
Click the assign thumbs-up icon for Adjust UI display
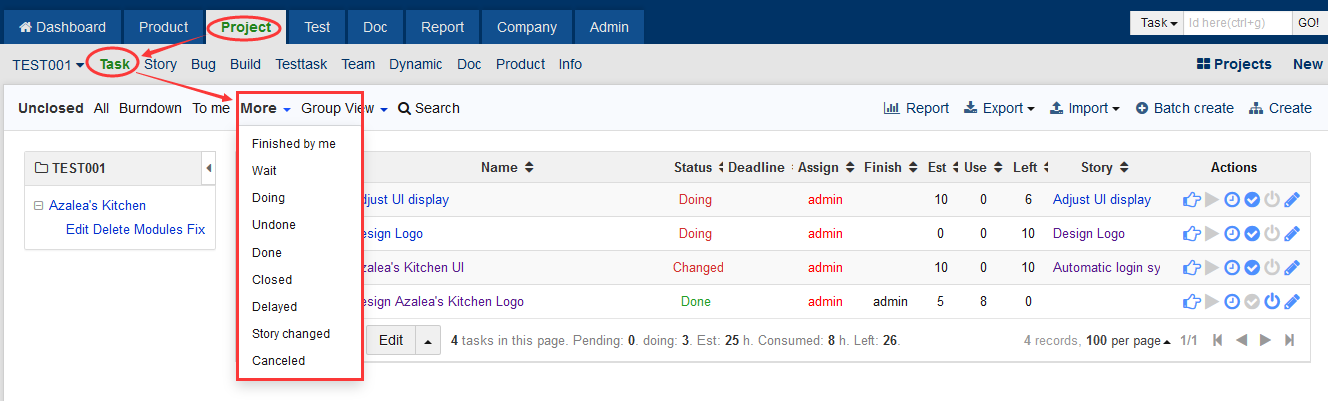tap(1191, 200)
